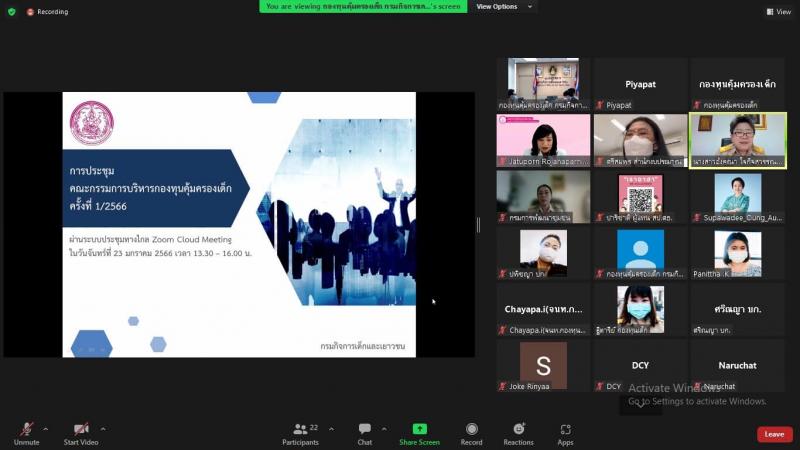The width and height of the screenshot is (800, 450).
Task: Select the Supawadee participant tile
Action: click(x=738, y=197)
